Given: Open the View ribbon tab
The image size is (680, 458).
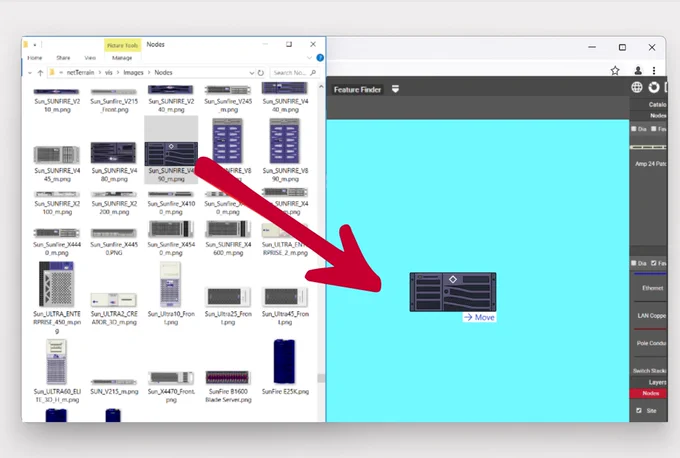Looking at the screenshot, I should pos(90,58).
